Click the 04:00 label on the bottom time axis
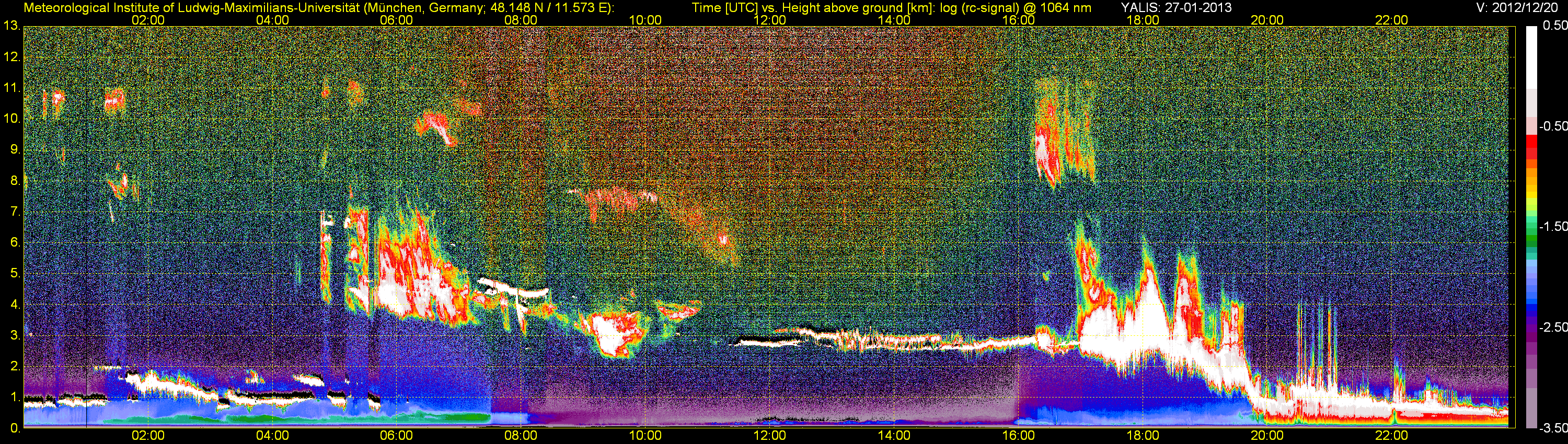 pos(272,436)
